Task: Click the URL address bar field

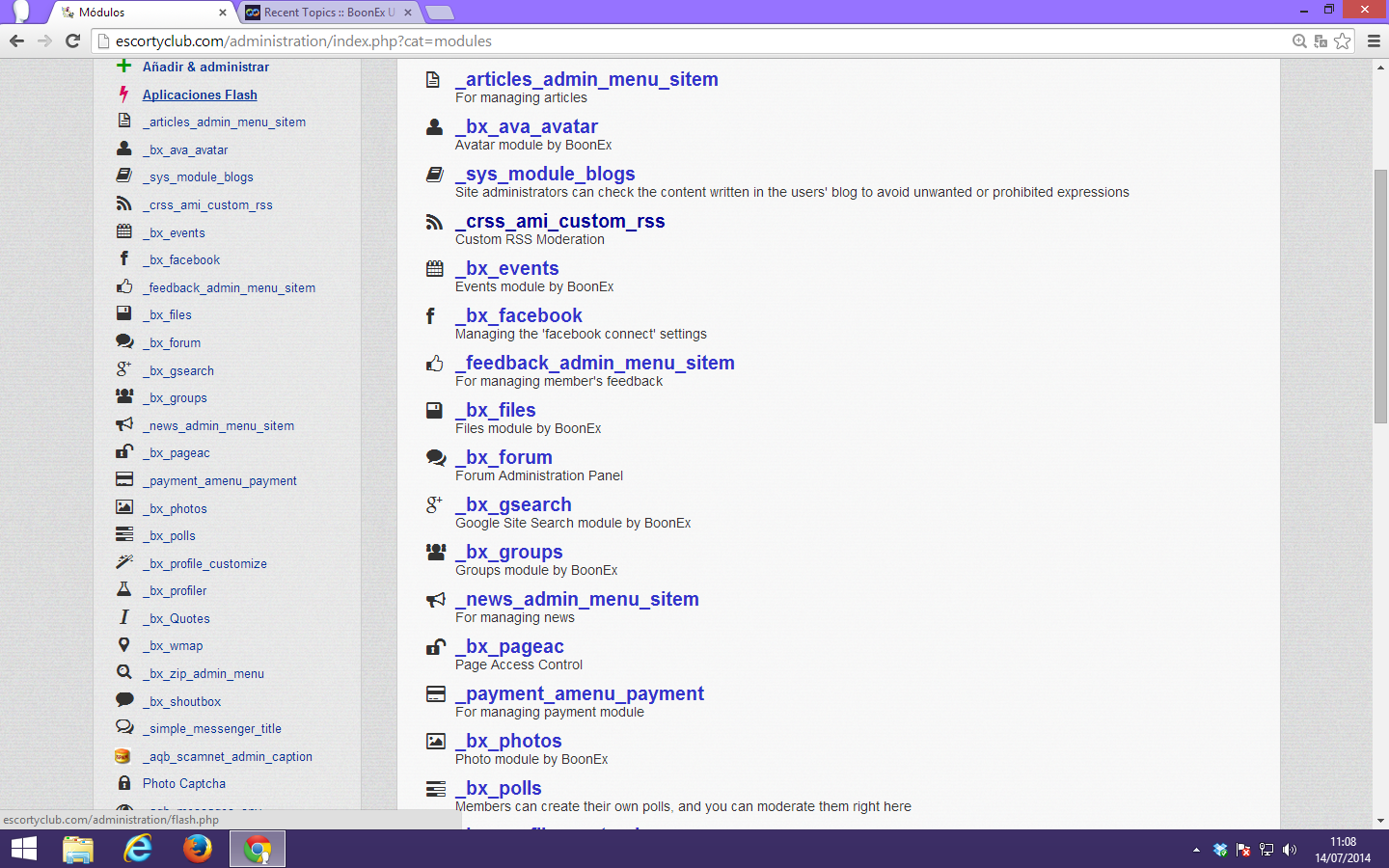Action: (x=675, y=41)
